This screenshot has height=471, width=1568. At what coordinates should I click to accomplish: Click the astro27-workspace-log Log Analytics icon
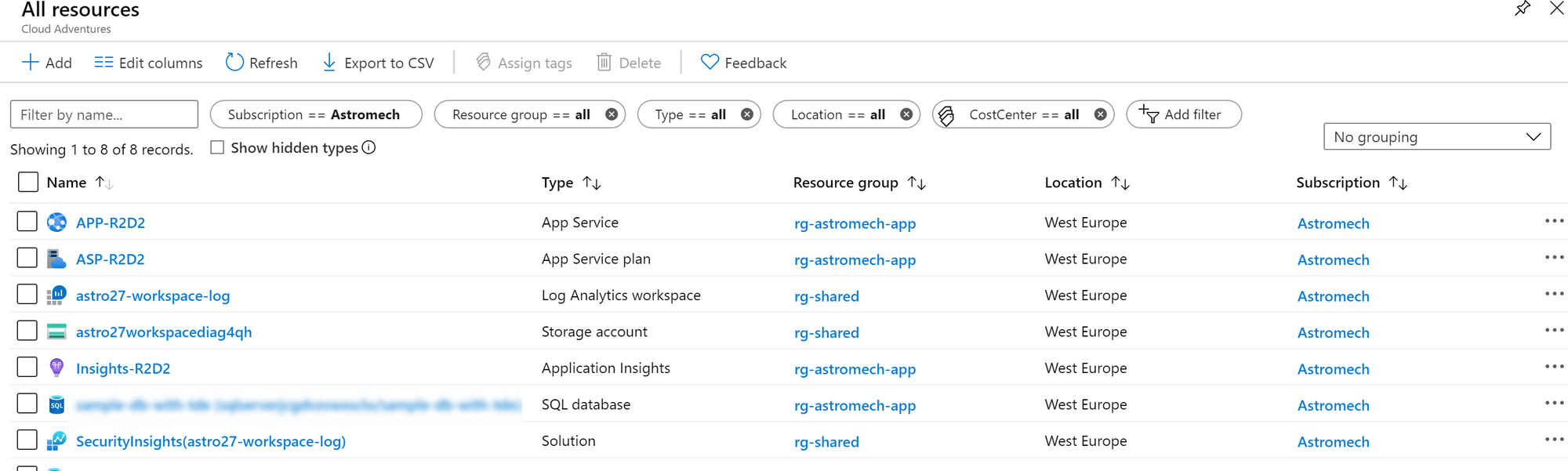pos(56,295)
